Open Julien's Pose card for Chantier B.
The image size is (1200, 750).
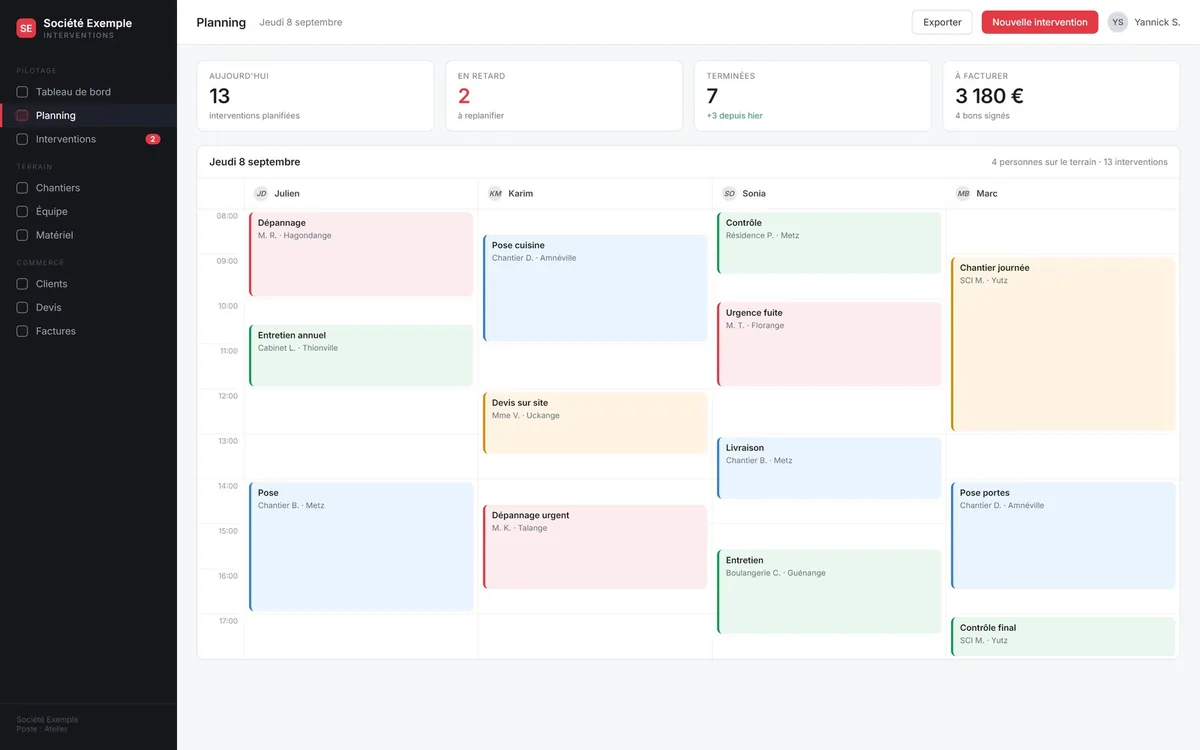[x=361, y=547]
